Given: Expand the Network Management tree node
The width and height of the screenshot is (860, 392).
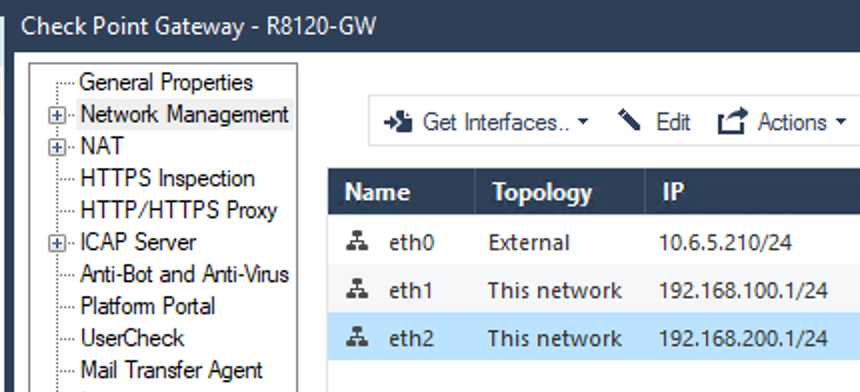Looking at the screenshot, I should 57,116.
